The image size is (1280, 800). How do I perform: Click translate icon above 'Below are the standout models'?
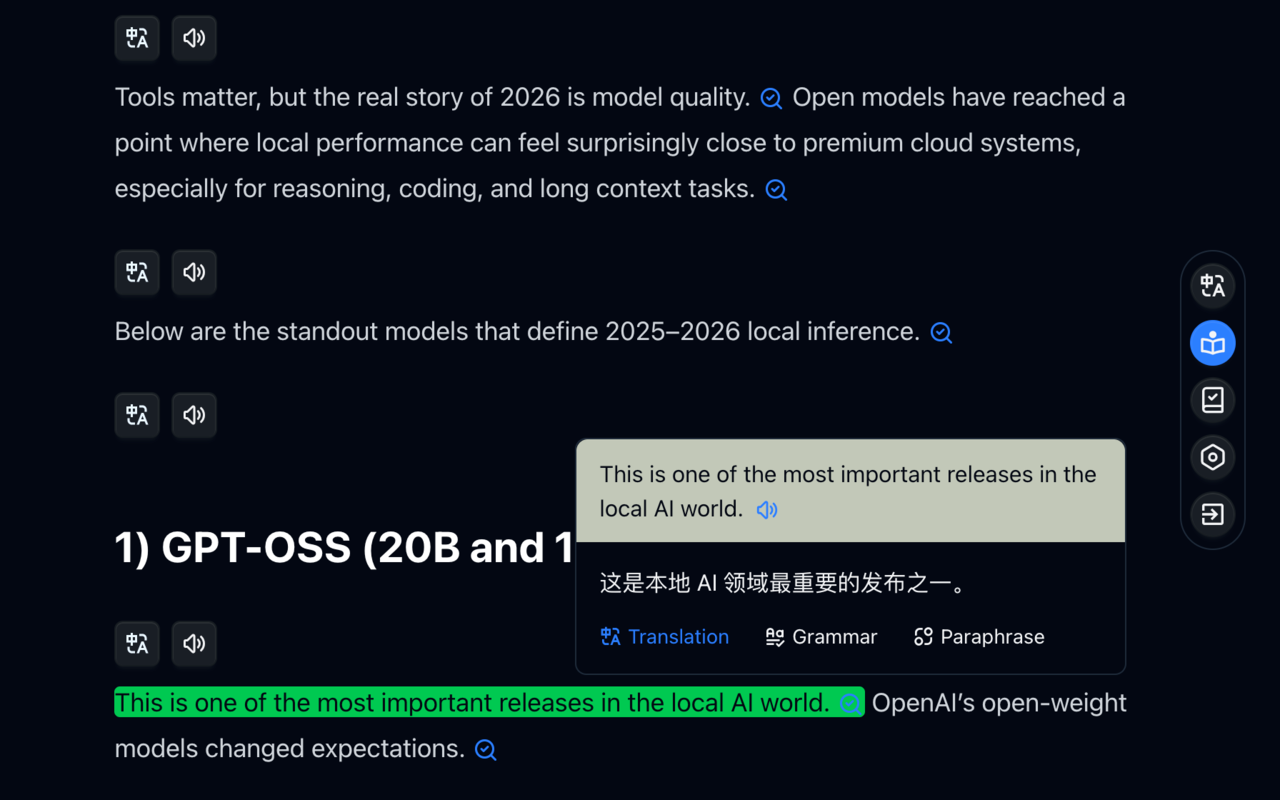tap(137, 272)
